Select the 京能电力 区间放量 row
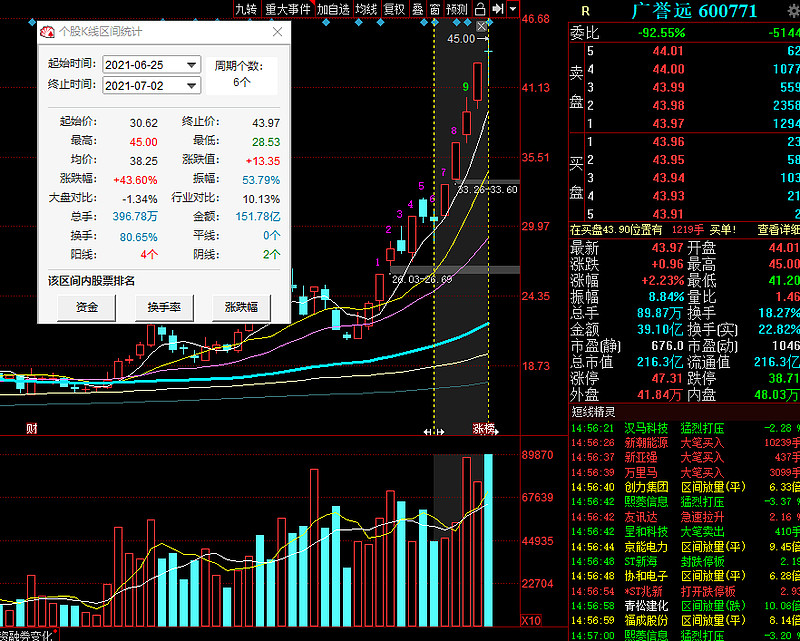 click(685, 547)
